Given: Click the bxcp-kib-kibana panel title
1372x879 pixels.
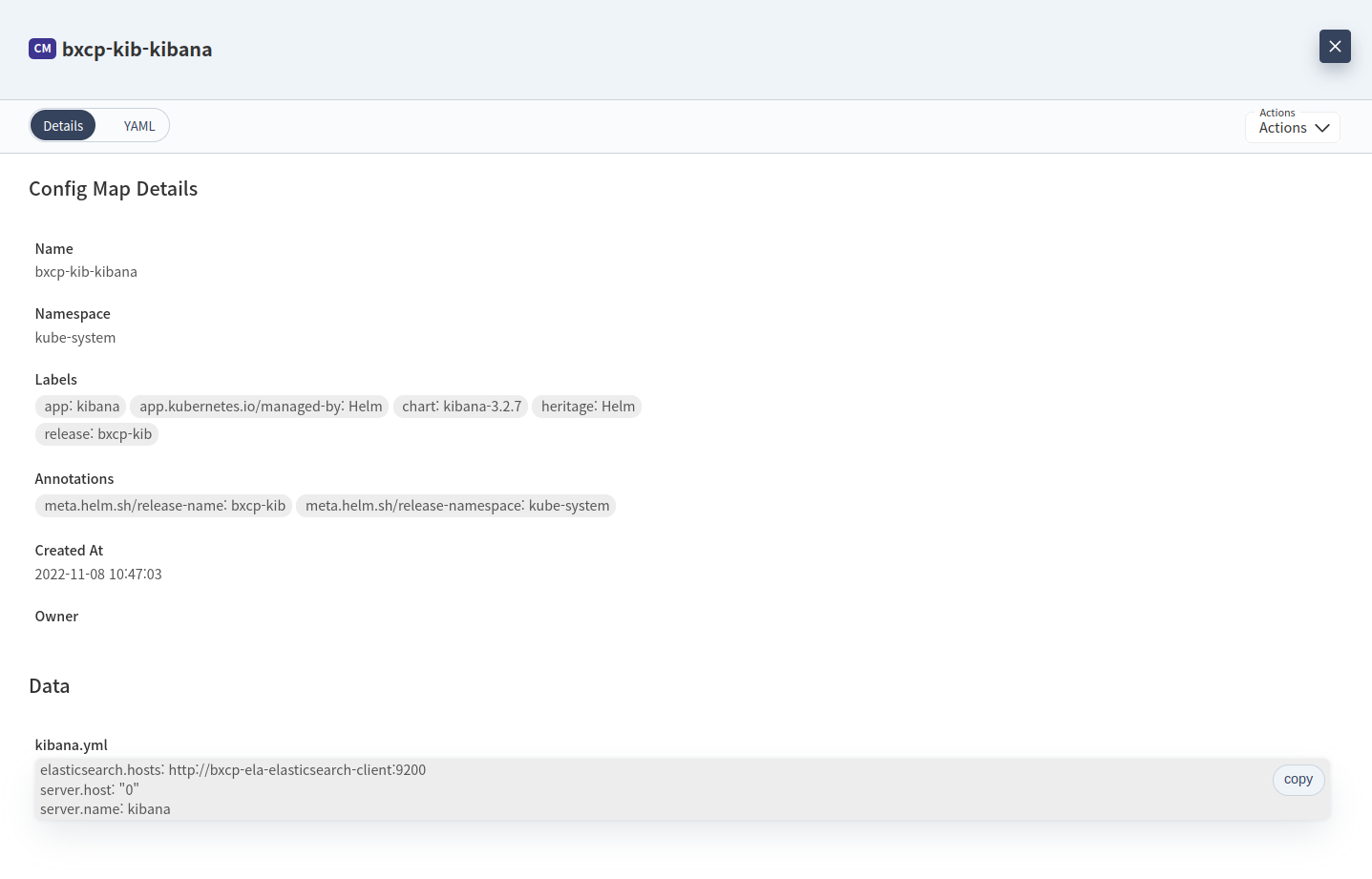Looking at the screenshot, I should click(137, 50).
